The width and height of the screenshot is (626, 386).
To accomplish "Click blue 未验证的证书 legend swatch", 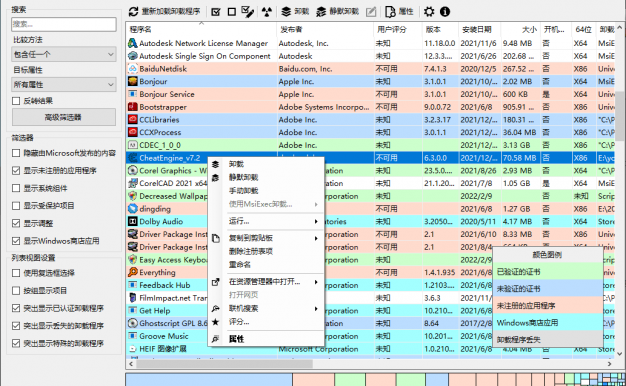I will (x=547, y=288).
